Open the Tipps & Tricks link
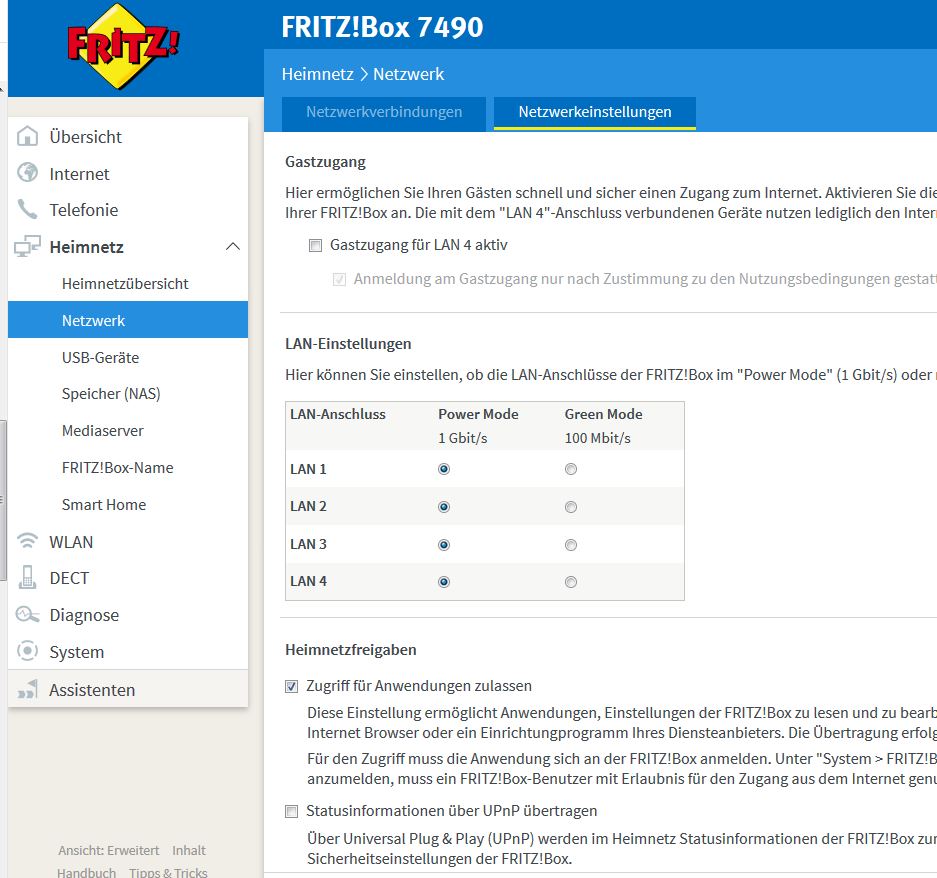The image size is (937, 878). click(169, 872)
